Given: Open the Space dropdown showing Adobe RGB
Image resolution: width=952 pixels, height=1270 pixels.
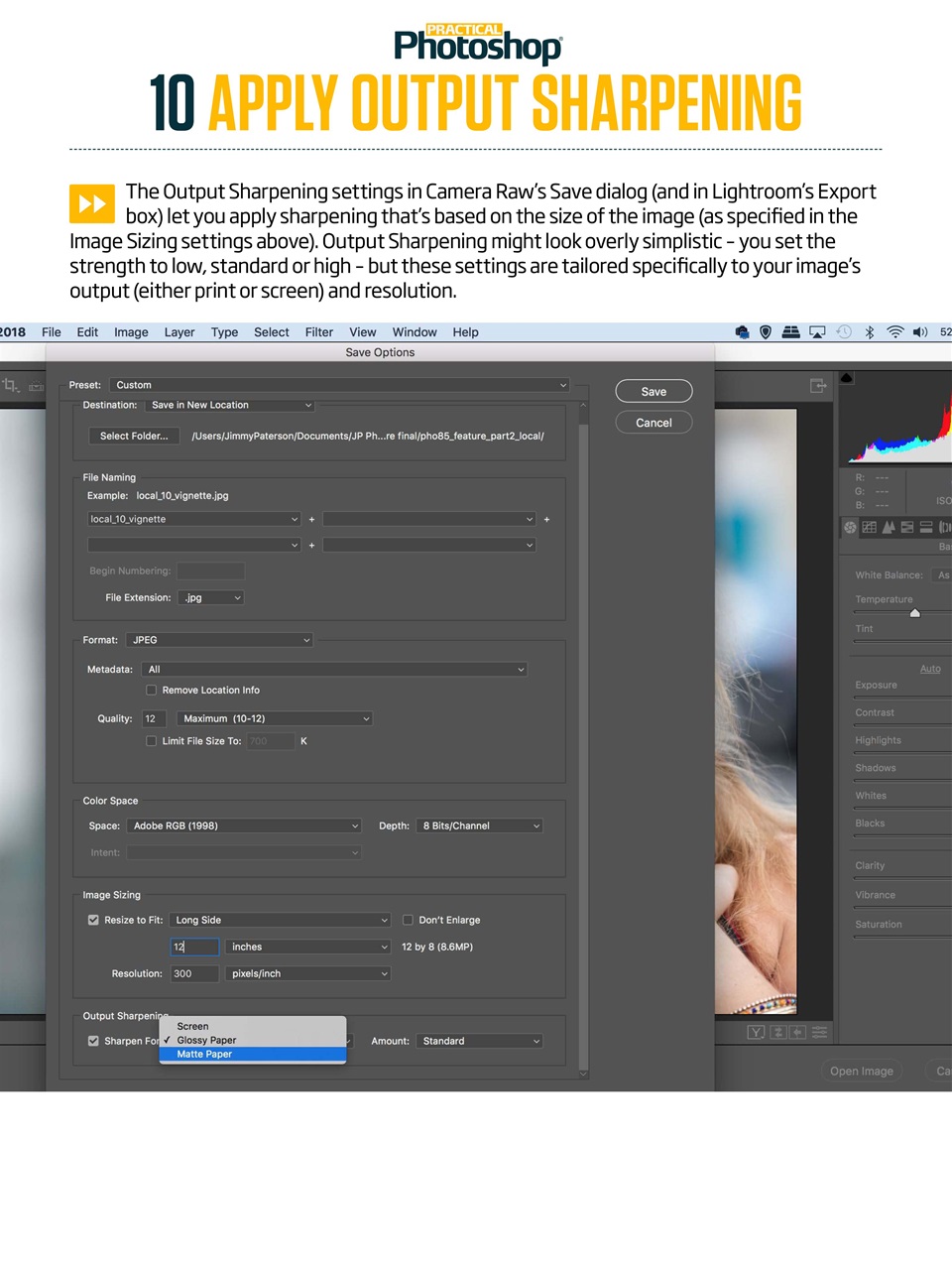Looking at the screenshot, I should coord(244,825).
